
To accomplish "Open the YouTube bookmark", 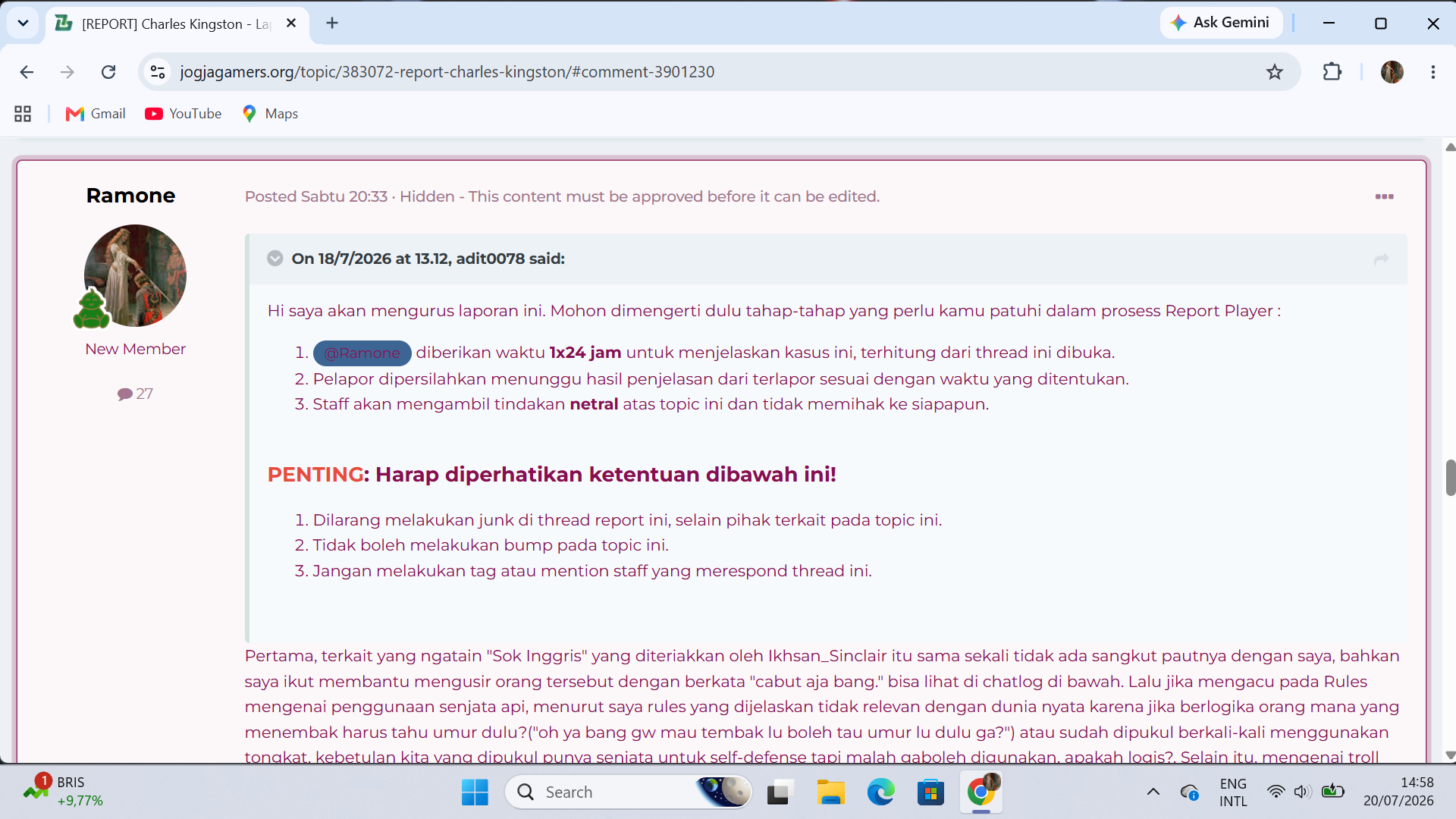I will click(x=184, y=114).
